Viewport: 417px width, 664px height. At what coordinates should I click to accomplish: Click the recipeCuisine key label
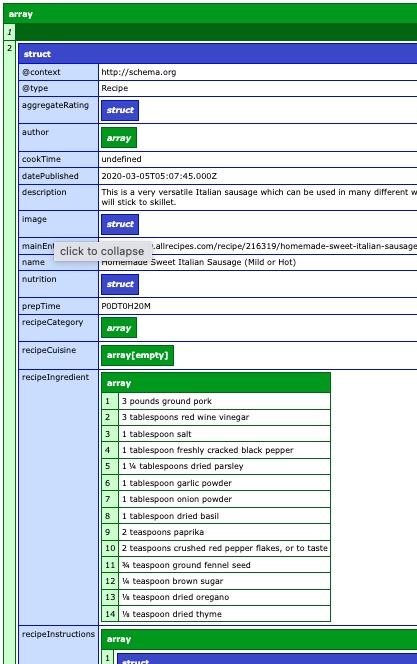49,350
